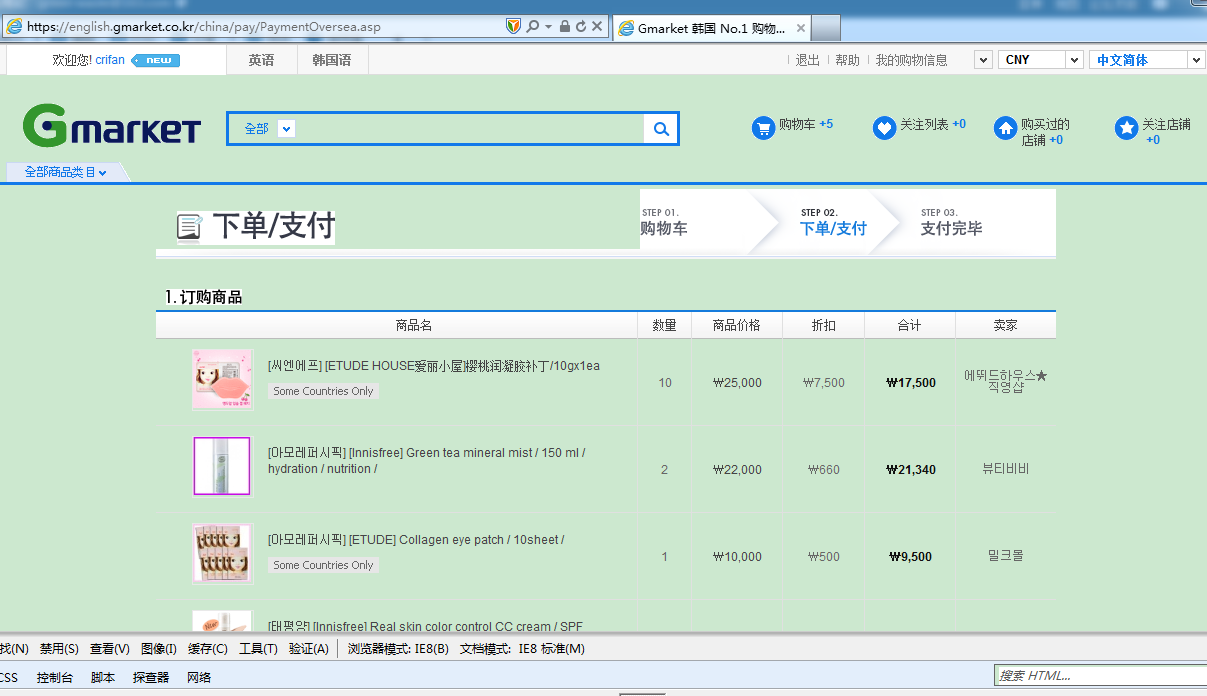Click the ETUDE Collagen eye patch thumbnail
Screen dimensions: 1207x696
click(x=222, y=553)
